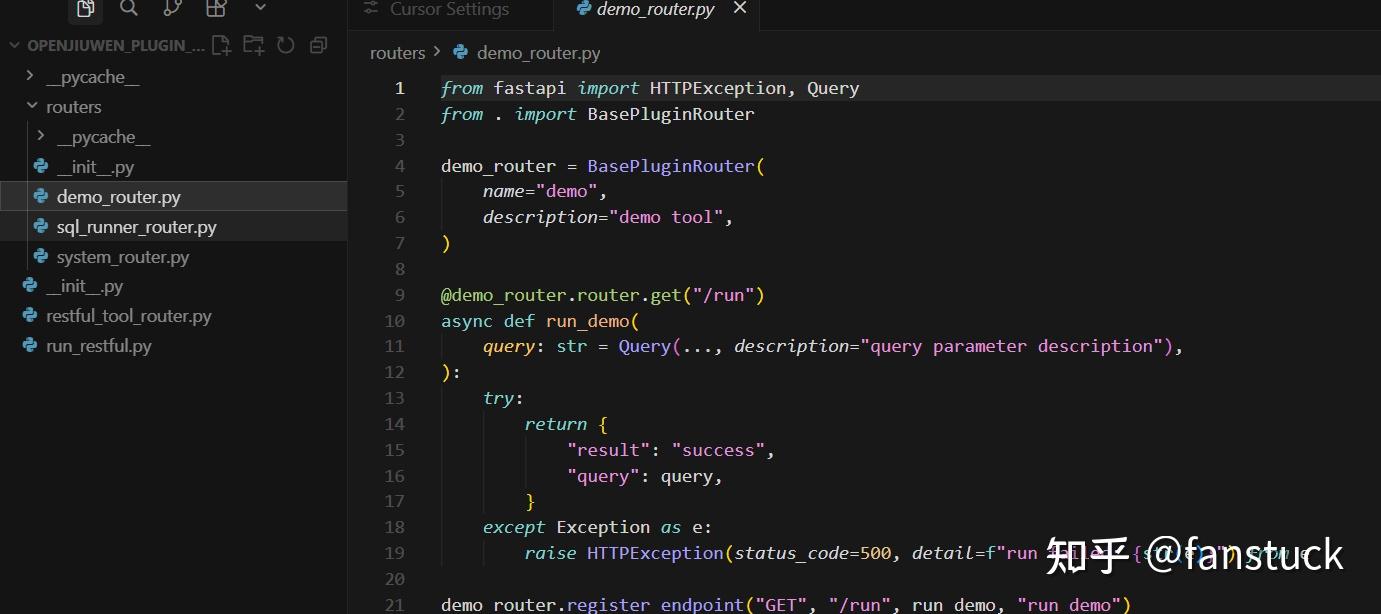The width and height of the screenshot is (1381, 614).
Task: Collapse all folders in Explorer
Action: [318, 45]
